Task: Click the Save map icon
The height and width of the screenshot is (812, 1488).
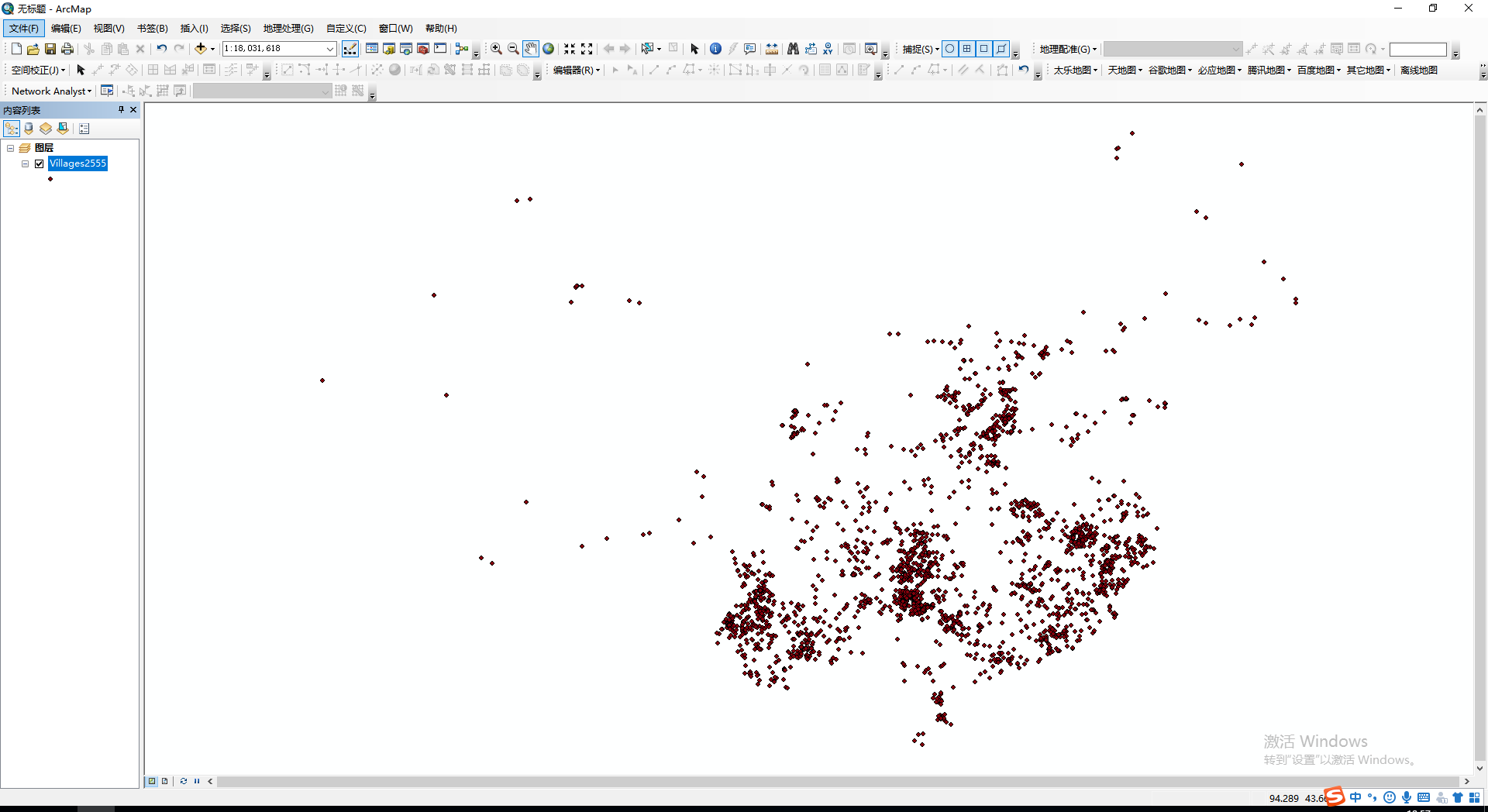Action: (x=50, y=49)
